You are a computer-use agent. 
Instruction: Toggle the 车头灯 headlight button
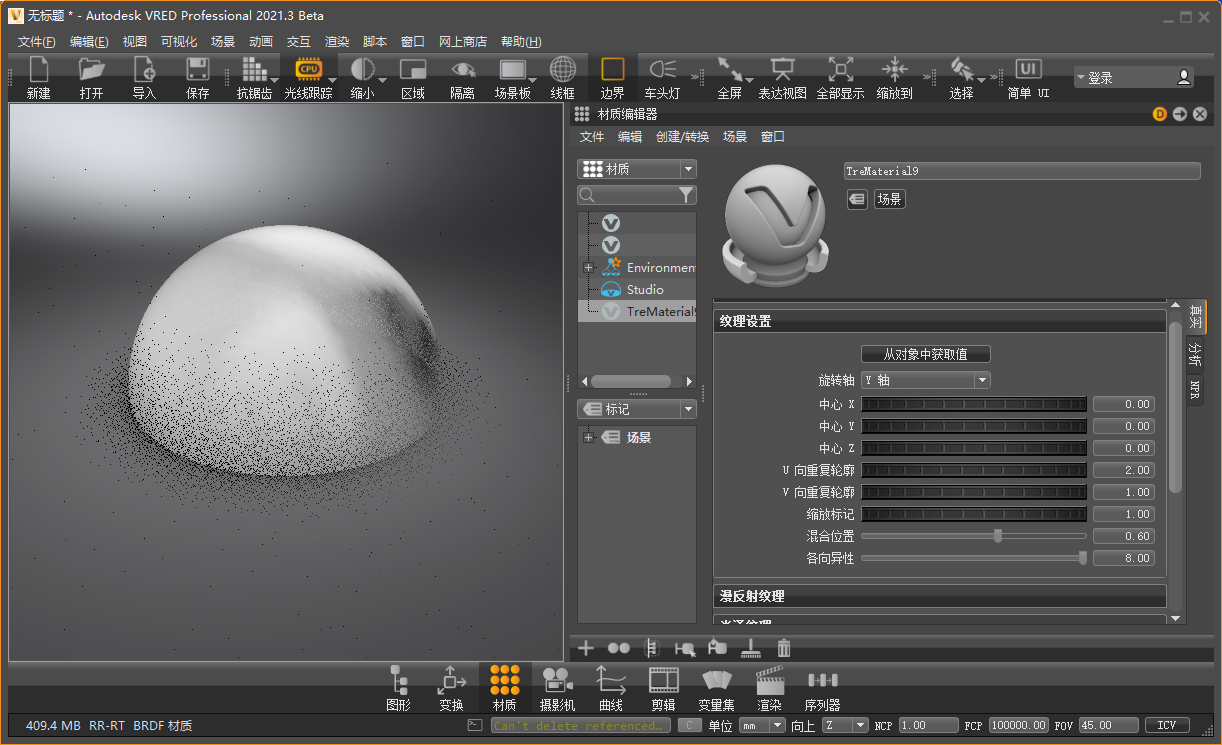click(662, 77)
